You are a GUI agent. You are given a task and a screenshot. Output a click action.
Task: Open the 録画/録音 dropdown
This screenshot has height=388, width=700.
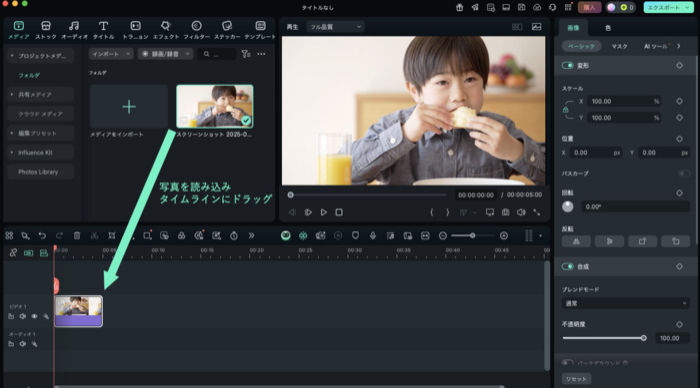[165, 54]
